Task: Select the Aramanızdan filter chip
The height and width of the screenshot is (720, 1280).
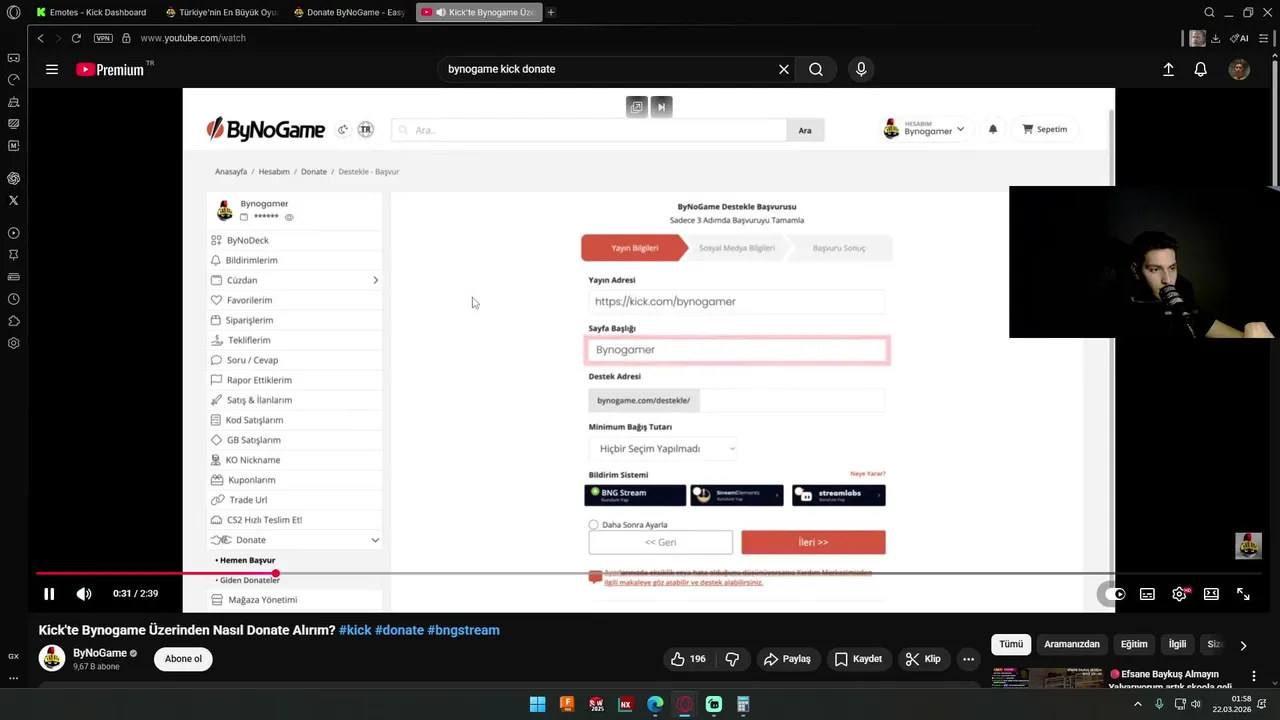Action: pos(1072,644)
